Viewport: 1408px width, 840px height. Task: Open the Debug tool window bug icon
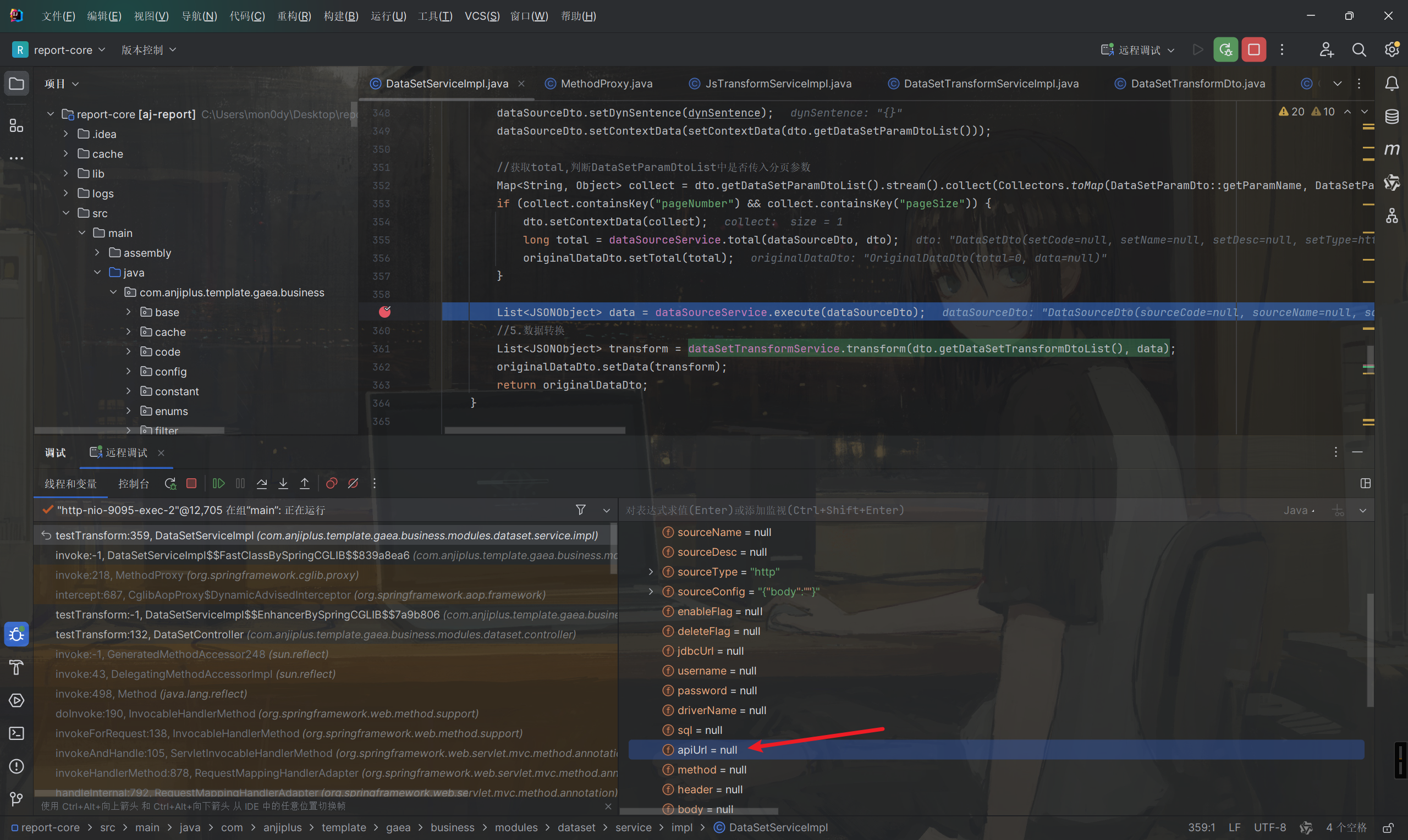(16, 634)
